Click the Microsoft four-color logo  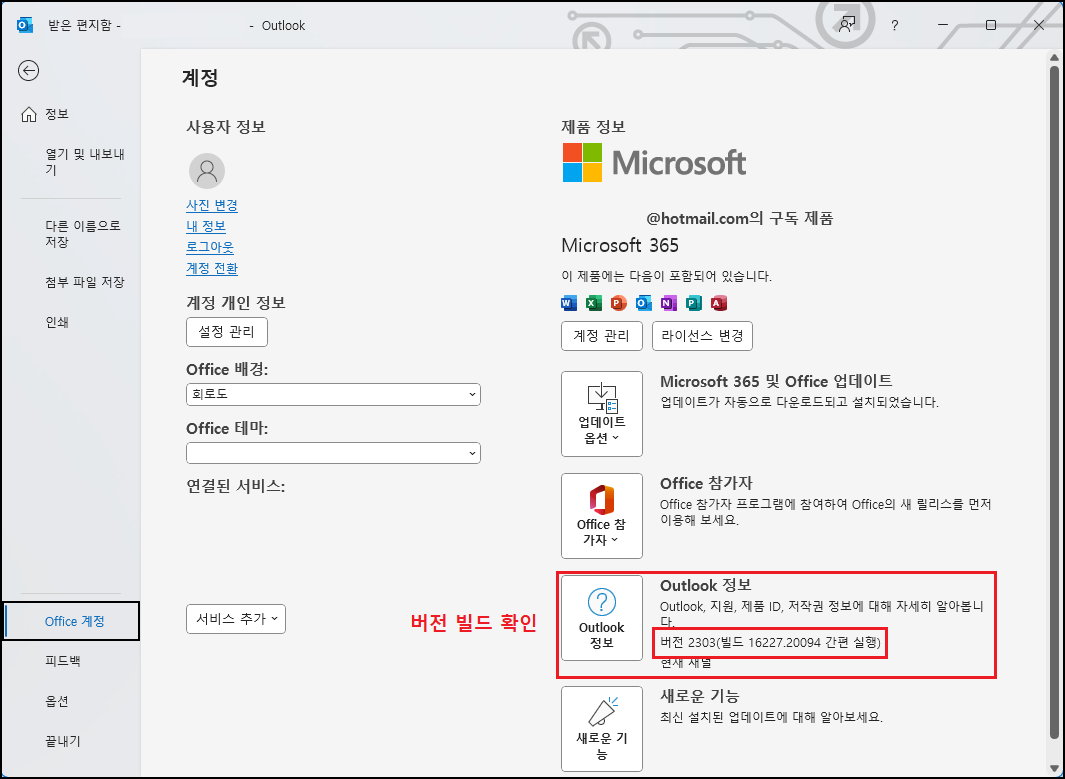pyautogui.click(x=582, y=162)
